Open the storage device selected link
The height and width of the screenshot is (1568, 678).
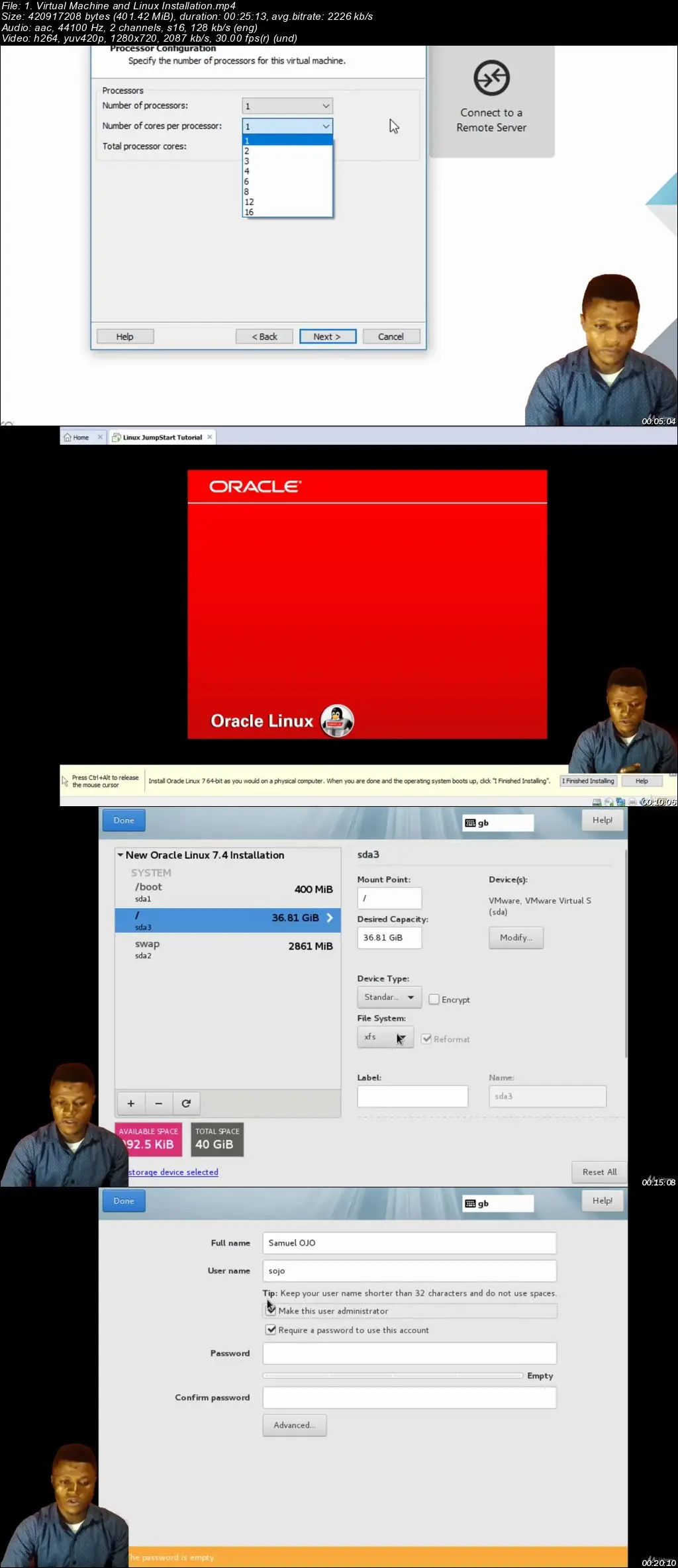point(173,1172)
